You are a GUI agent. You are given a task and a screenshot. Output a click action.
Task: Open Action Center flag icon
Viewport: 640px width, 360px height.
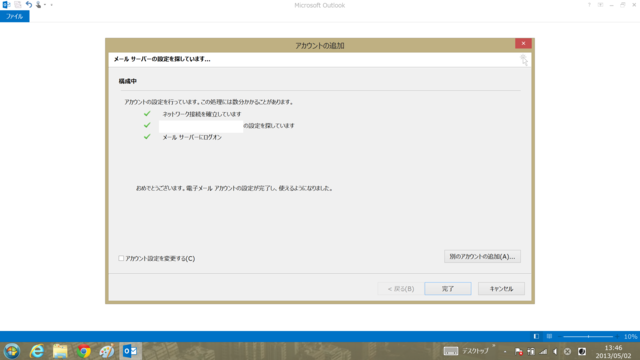518,351
